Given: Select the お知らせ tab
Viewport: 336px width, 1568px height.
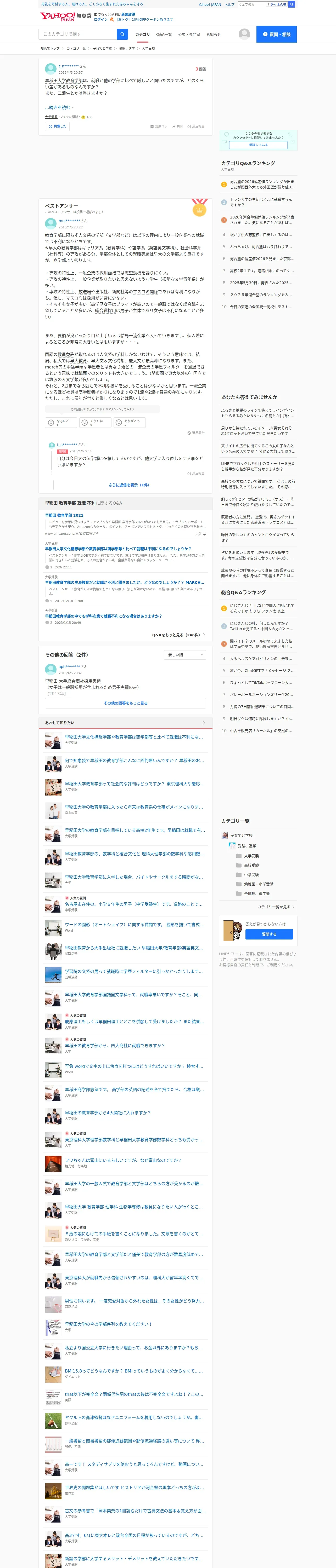Looking at the screenshot, I should point(214,35).
